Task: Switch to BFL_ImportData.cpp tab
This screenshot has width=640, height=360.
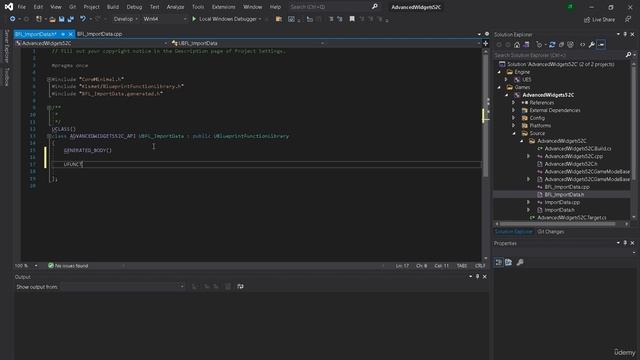Action: coord(100,34)
